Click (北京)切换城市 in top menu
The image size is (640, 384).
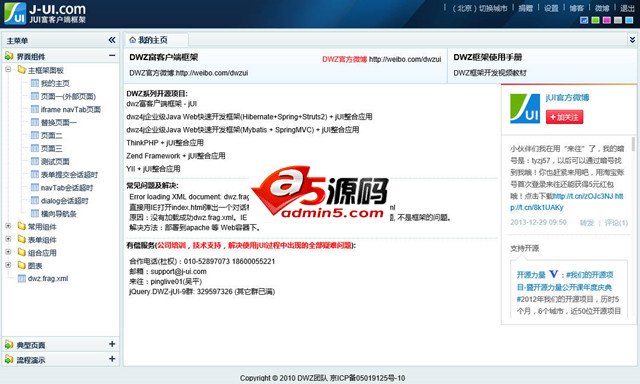pos(480,8)
